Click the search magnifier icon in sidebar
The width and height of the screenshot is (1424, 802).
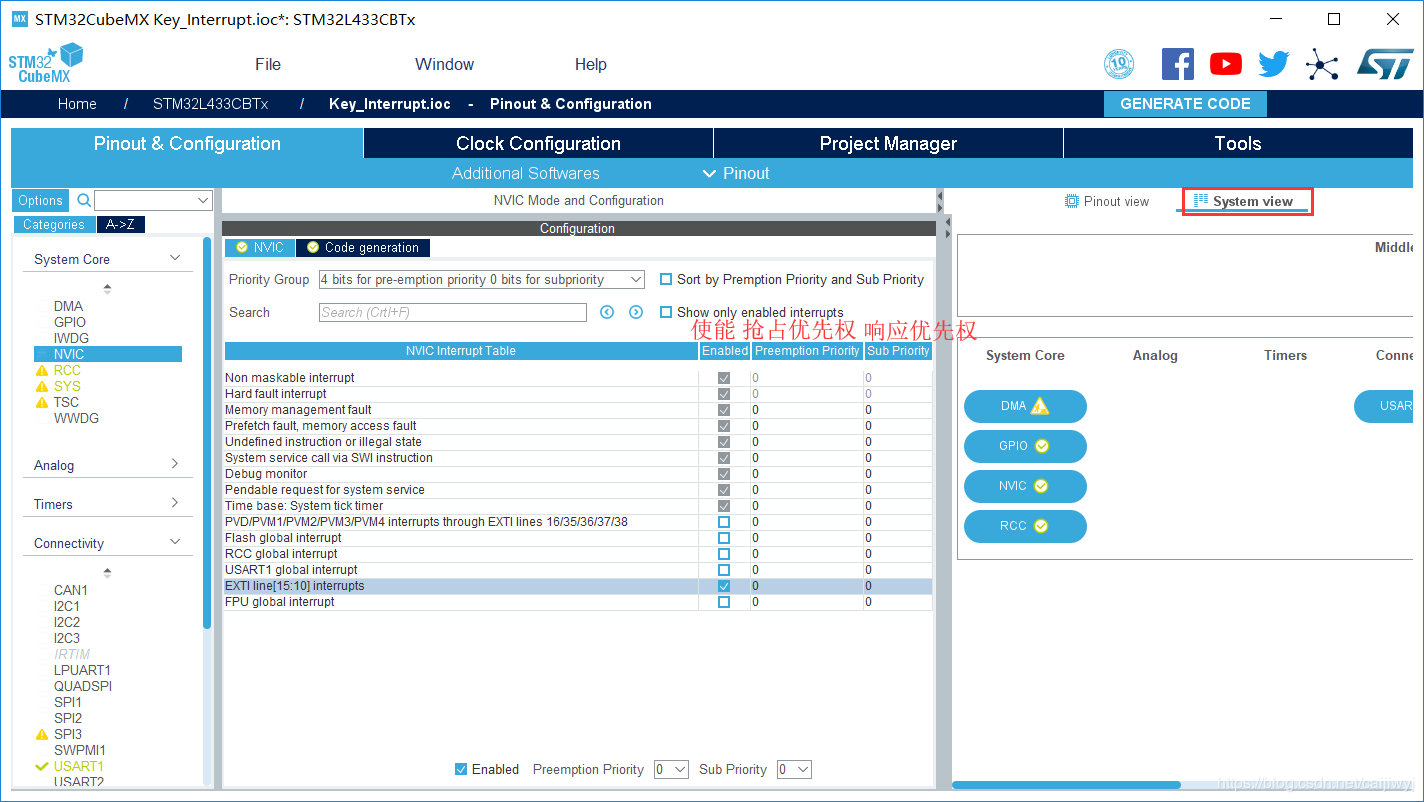84,200
